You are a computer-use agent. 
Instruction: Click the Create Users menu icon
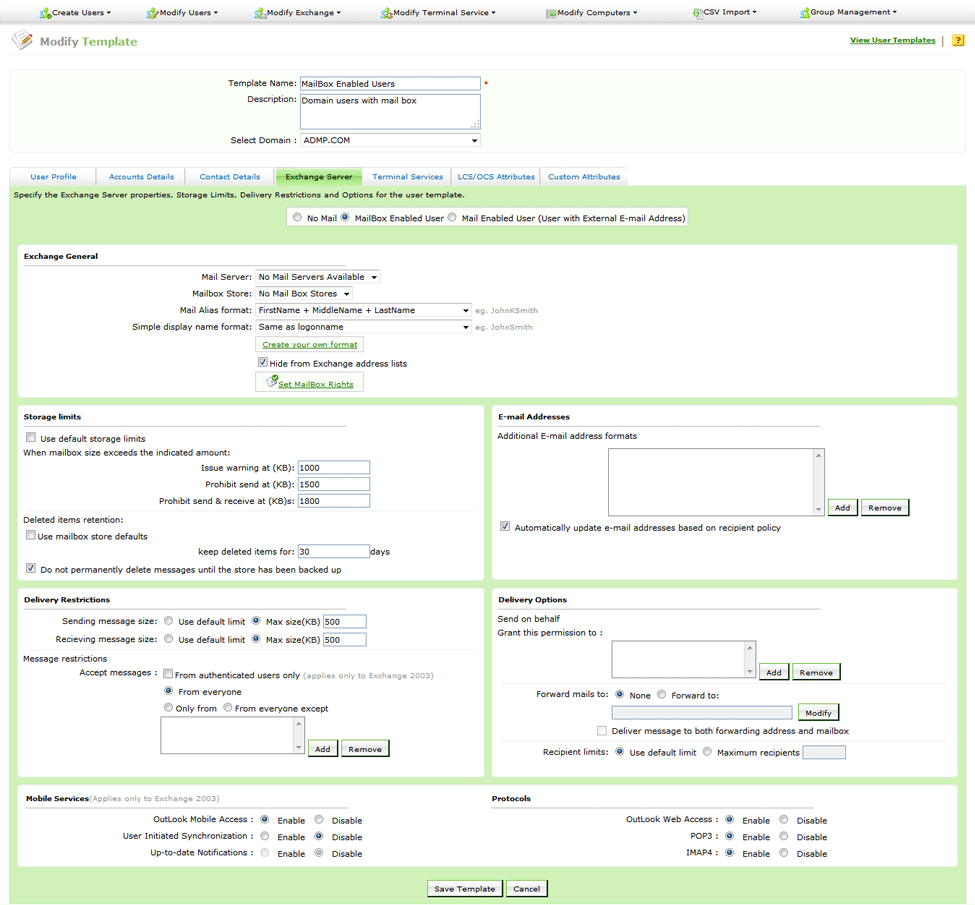[45, 12]
